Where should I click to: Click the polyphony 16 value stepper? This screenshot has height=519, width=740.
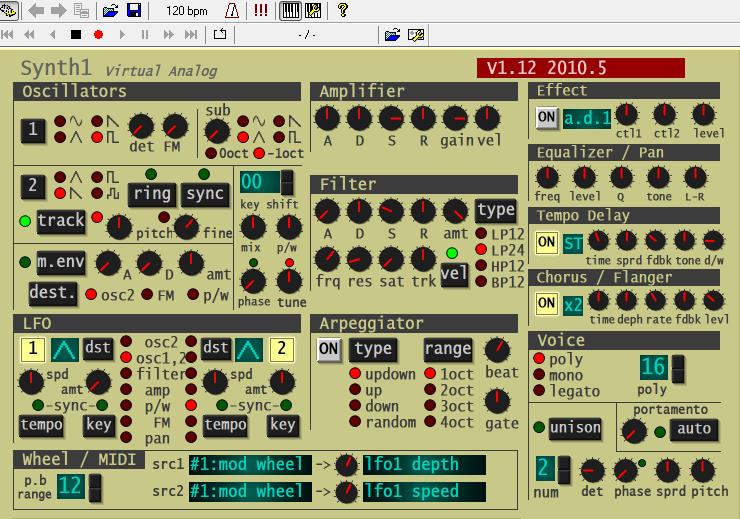678,368
